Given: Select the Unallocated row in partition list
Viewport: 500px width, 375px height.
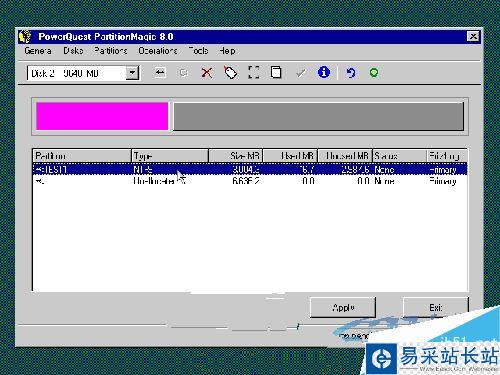Looking at the screenshot, I should [250, 181].
